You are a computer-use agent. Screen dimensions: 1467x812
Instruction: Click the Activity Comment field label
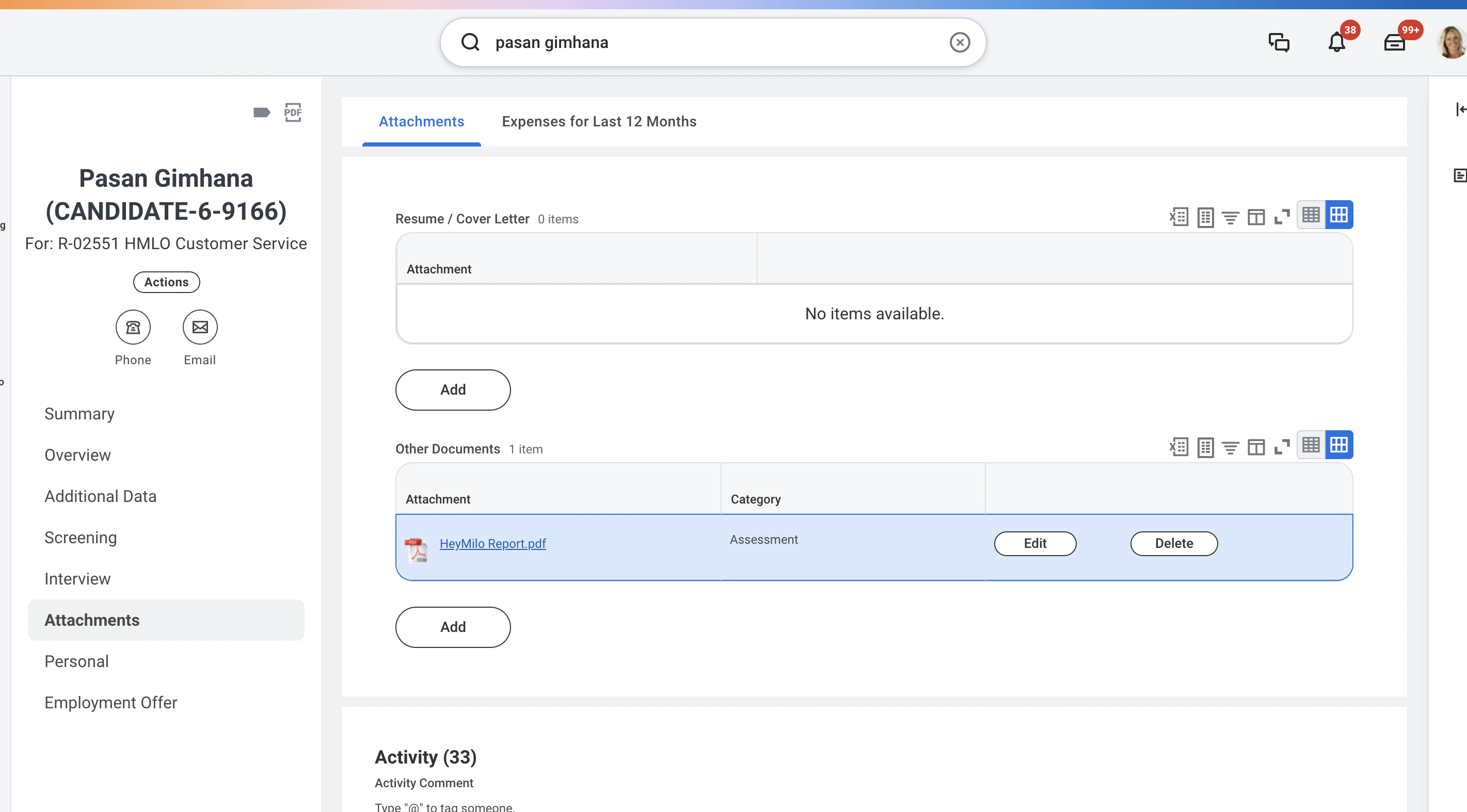click(424, 783)
